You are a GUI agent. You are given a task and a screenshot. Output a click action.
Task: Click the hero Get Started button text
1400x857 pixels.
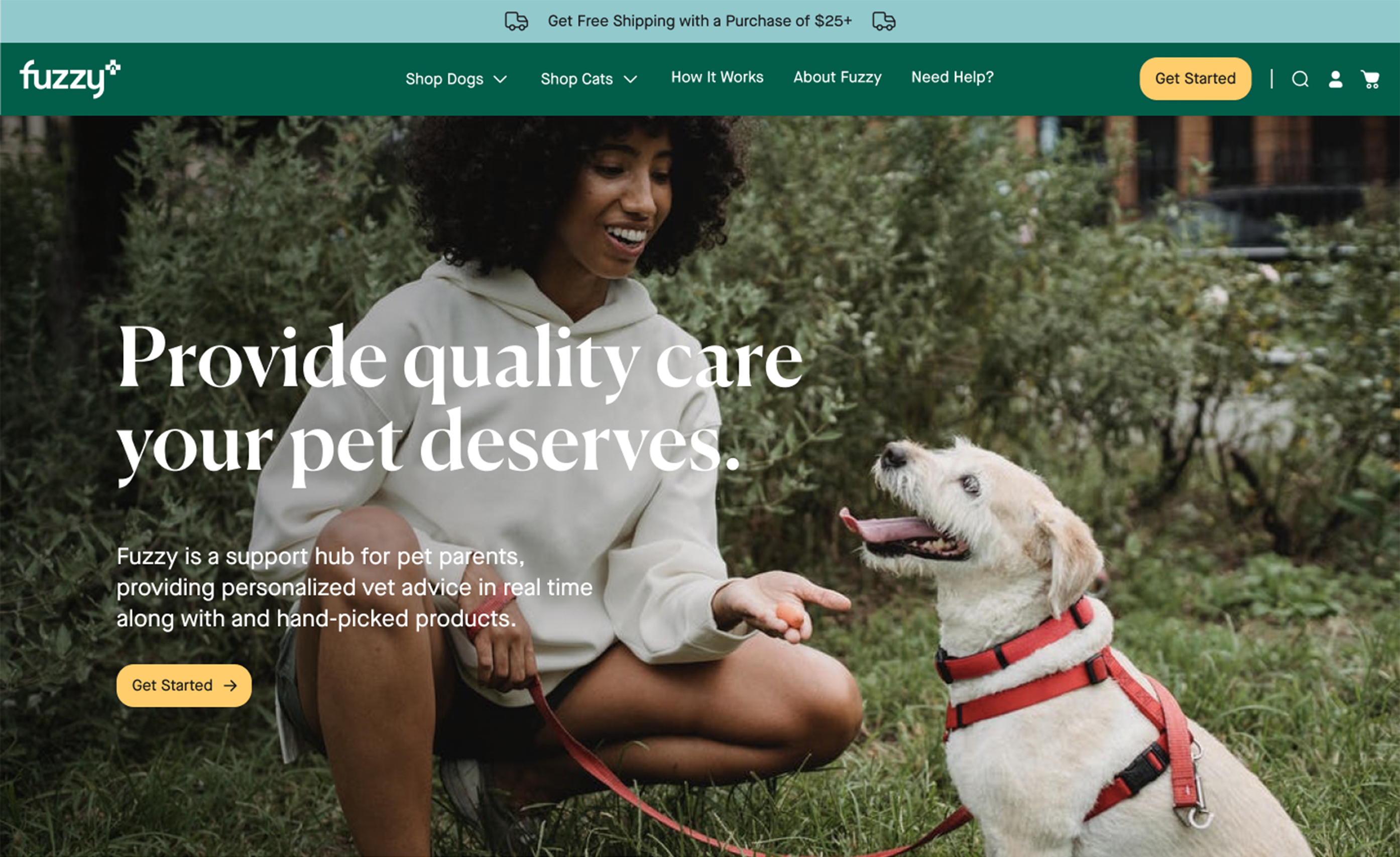pos(172,685)
